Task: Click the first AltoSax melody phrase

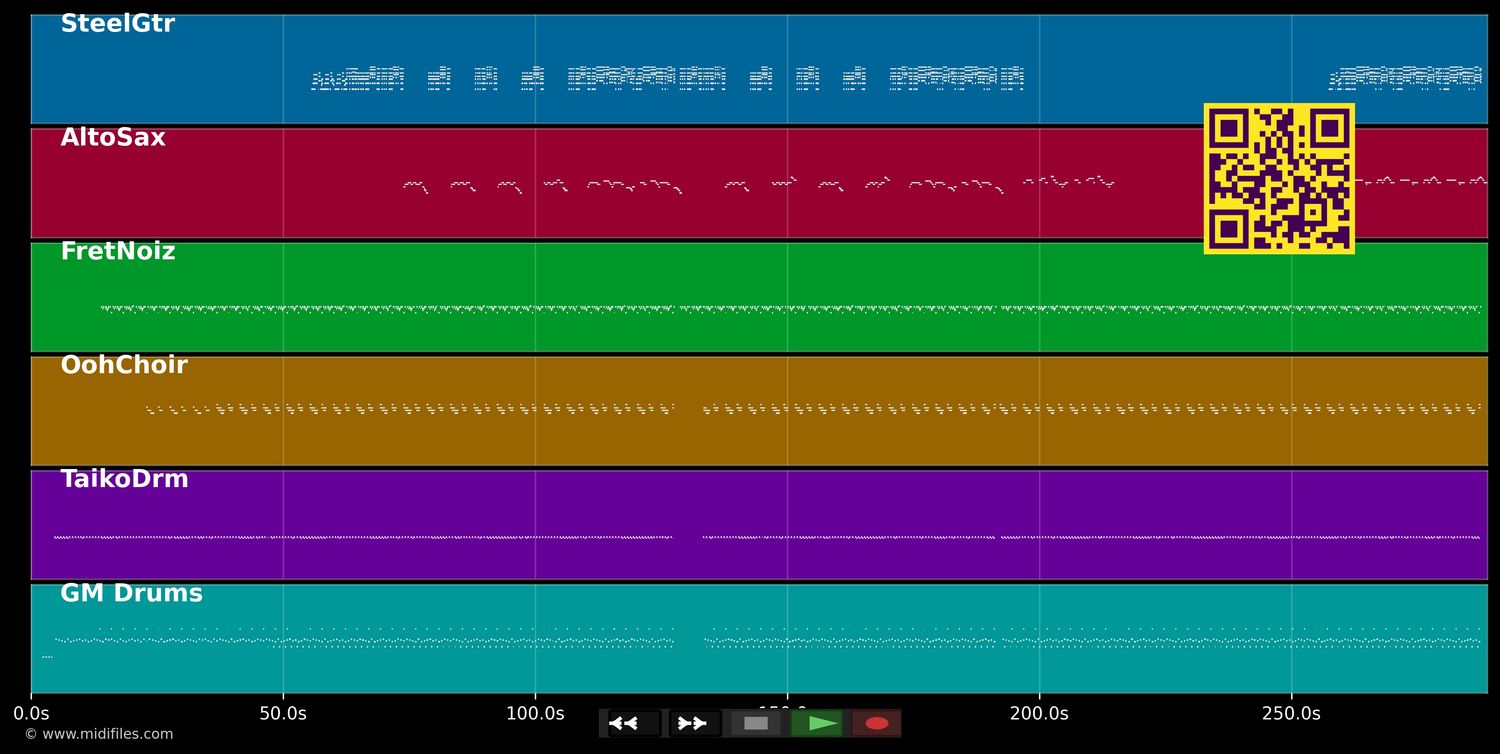Action: click(415, 185)
